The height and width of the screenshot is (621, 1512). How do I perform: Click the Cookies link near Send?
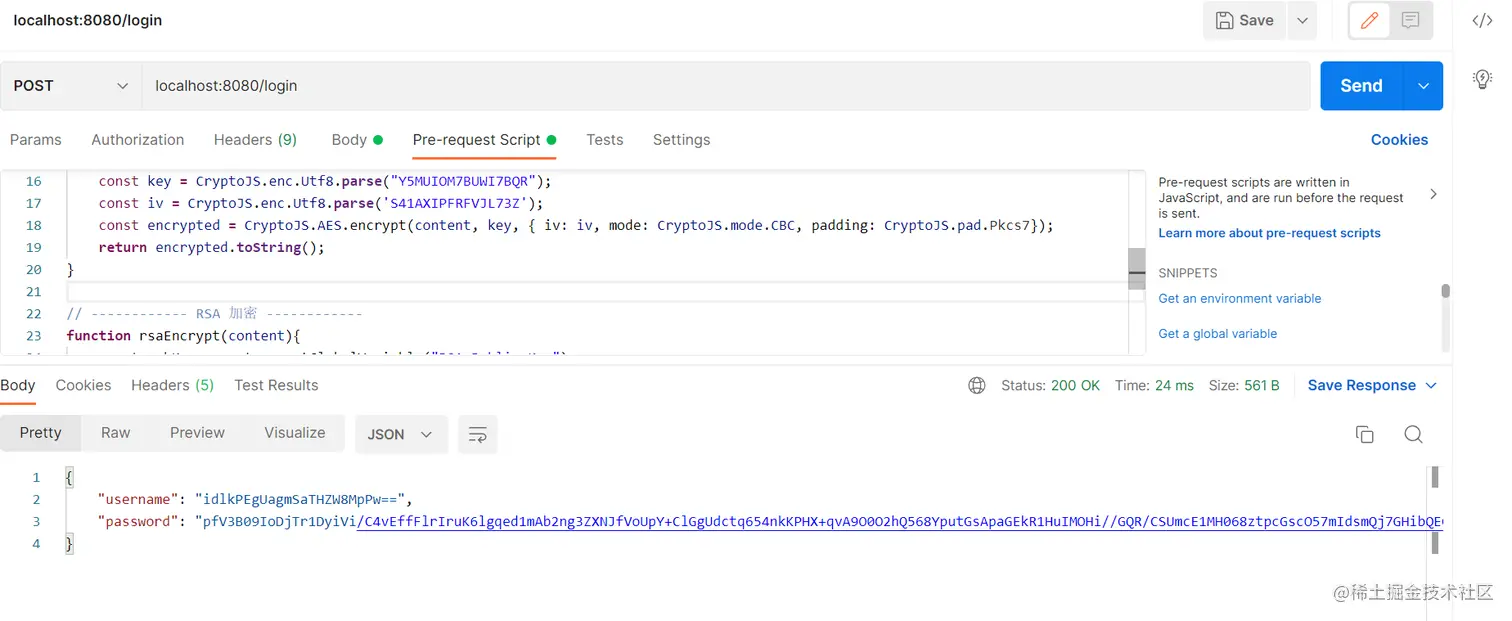(x=1399, y=140)
